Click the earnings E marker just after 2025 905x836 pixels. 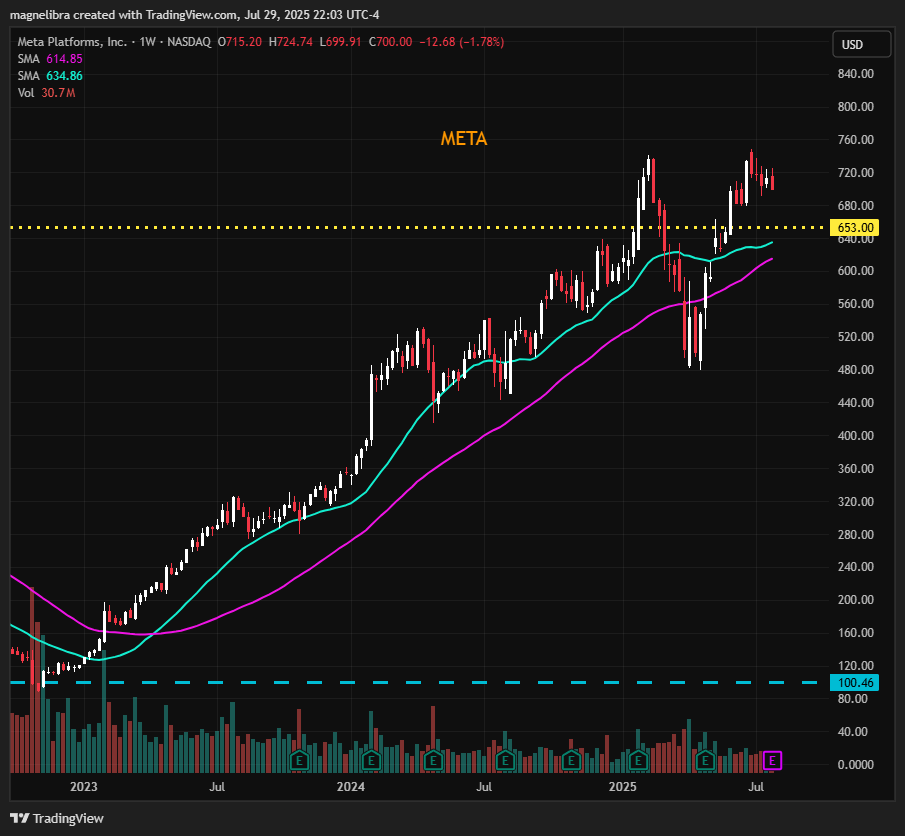coord(638,760)
